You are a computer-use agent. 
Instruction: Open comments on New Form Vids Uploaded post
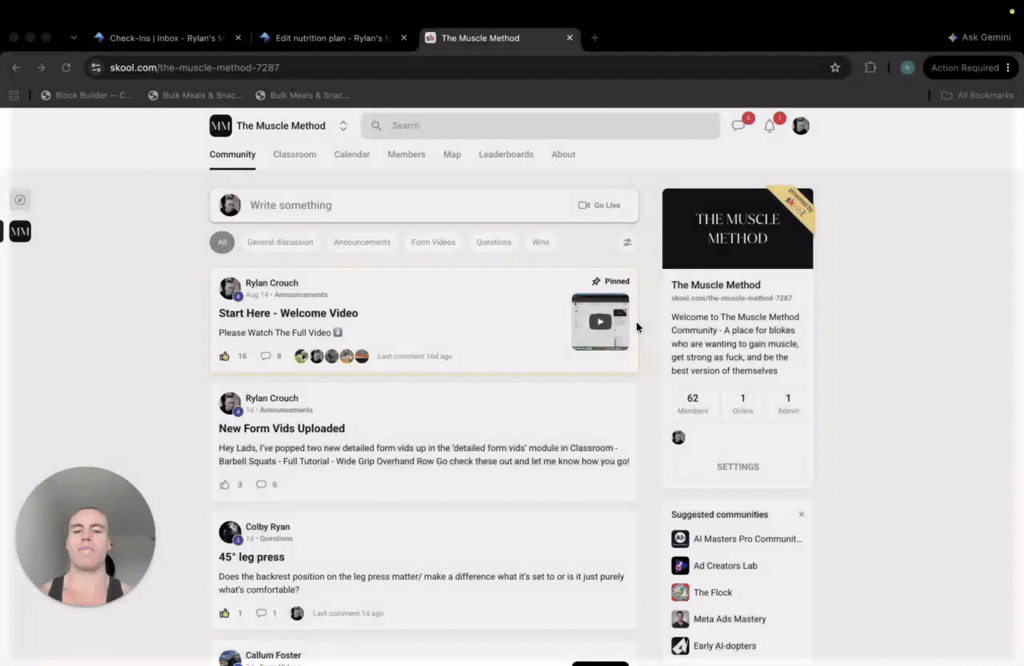coord(261,484)
